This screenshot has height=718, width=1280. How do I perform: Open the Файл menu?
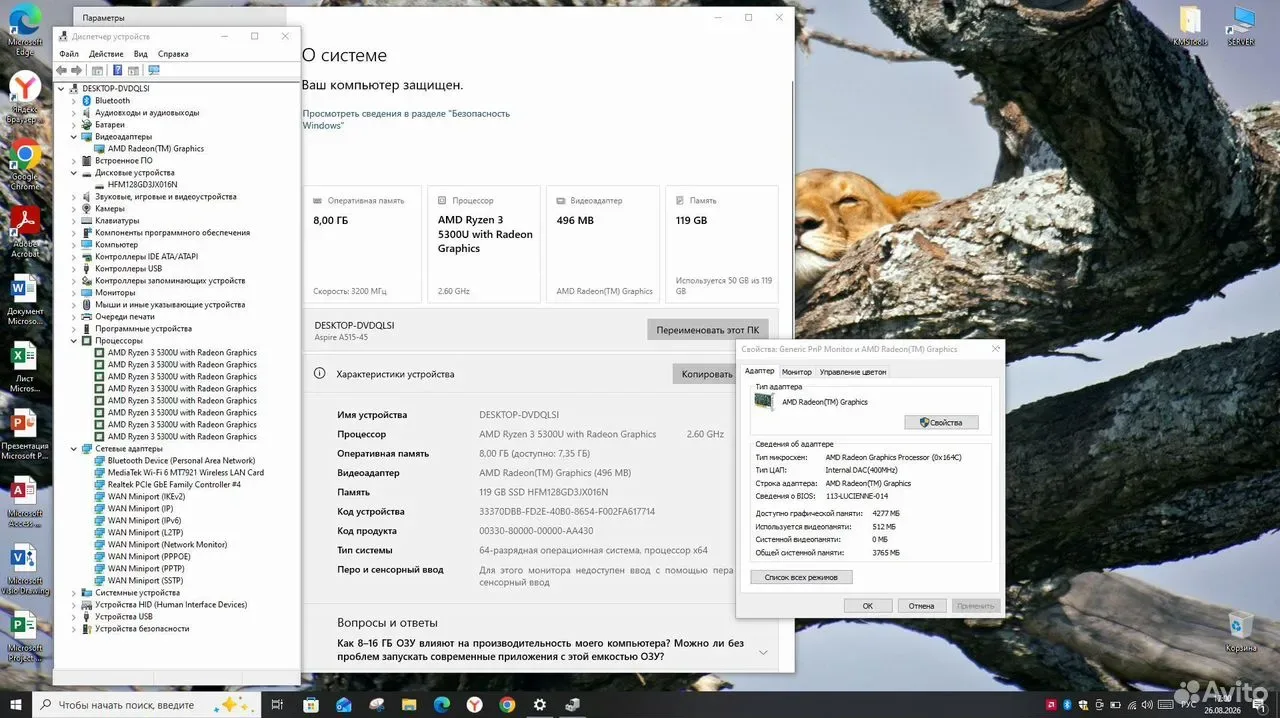click(x=68, y=54)
